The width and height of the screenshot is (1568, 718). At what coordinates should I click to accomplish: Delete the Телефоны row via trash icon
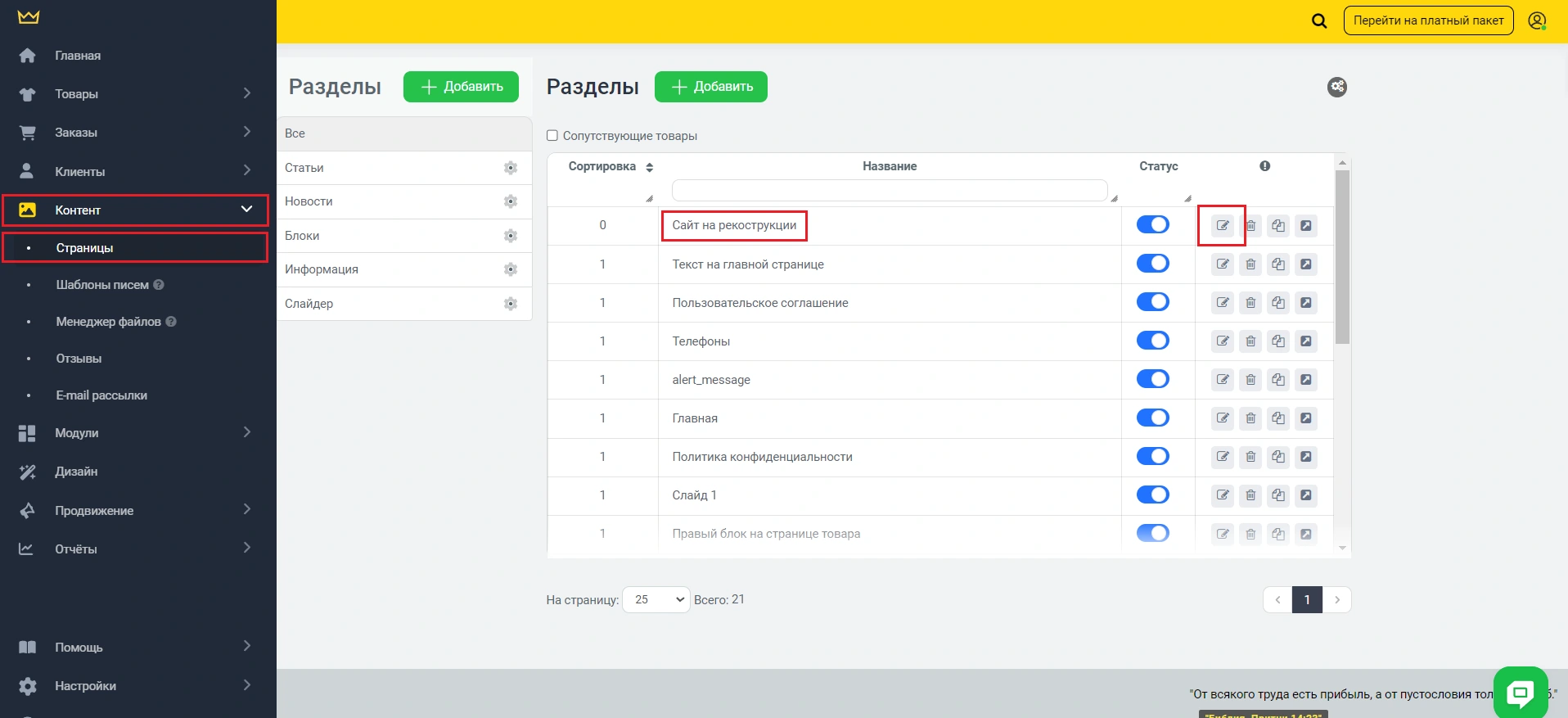click(x=1250, y=341)
